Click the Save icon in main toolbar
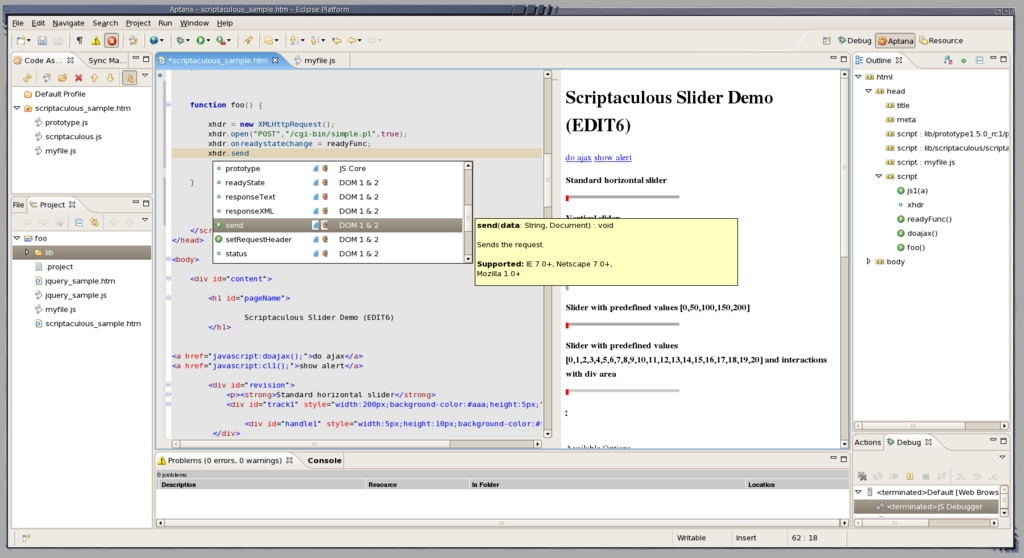This screenshot has height=558, width=1024. click(42, 41)
